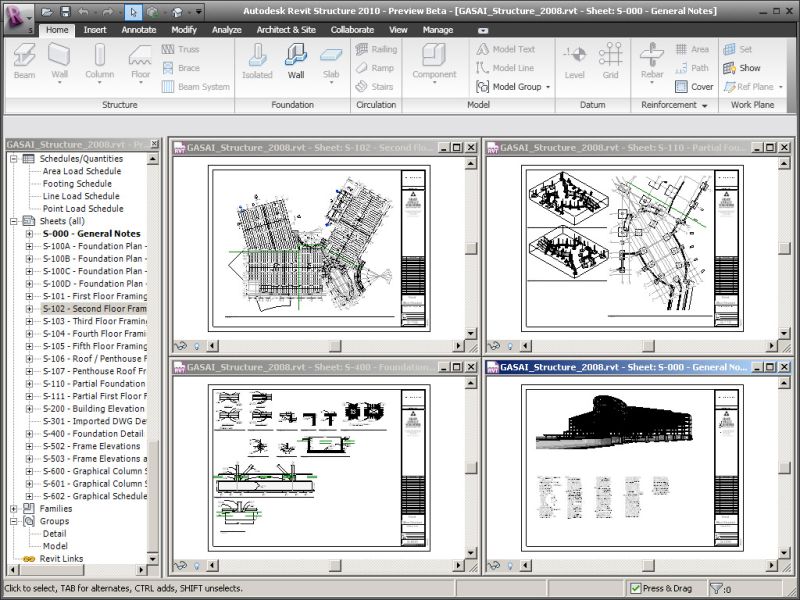Screen dimensions: 800x600
Task: Select the Foundation Wall tool
Action: pos(296,61)
